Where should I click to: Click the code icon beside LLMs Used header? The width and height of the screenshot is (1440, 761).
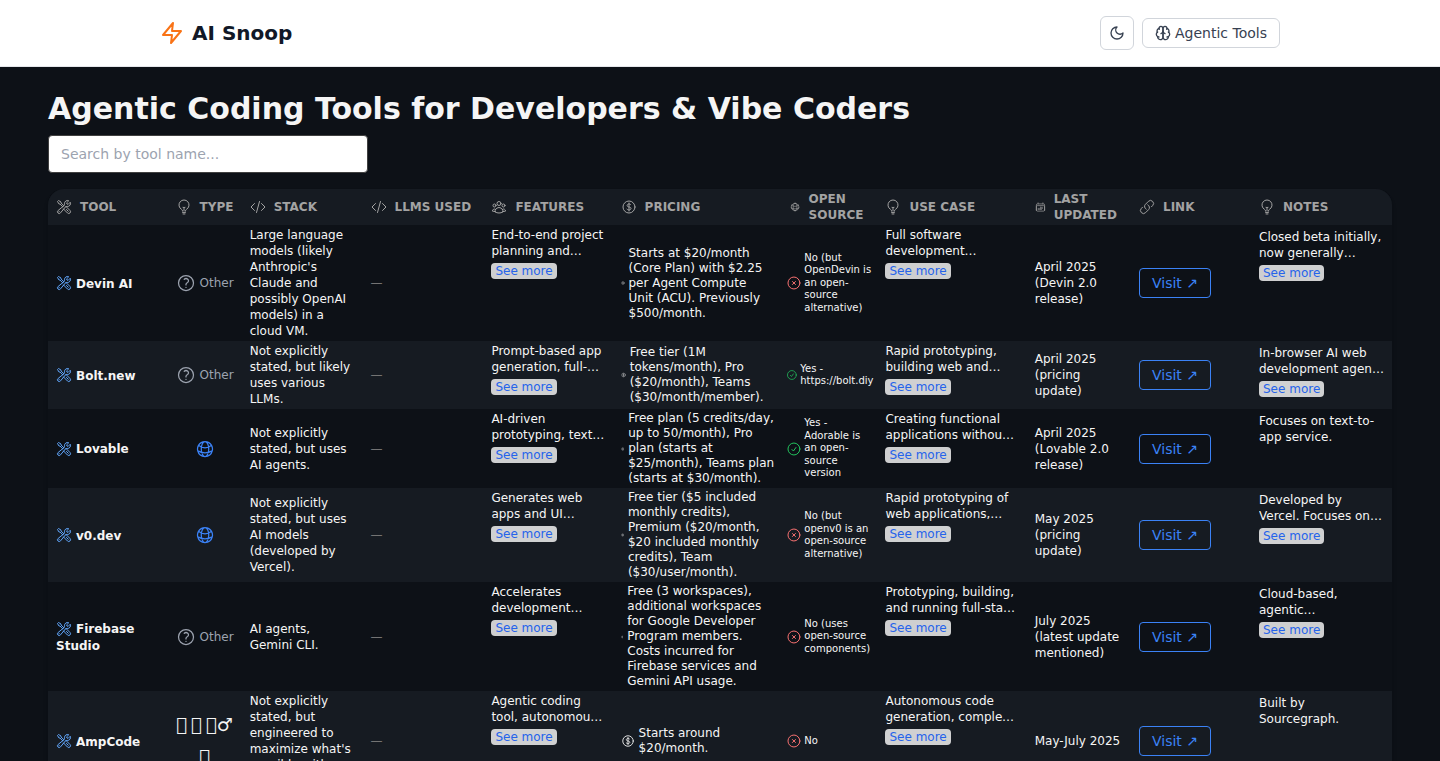pos(379,207)
